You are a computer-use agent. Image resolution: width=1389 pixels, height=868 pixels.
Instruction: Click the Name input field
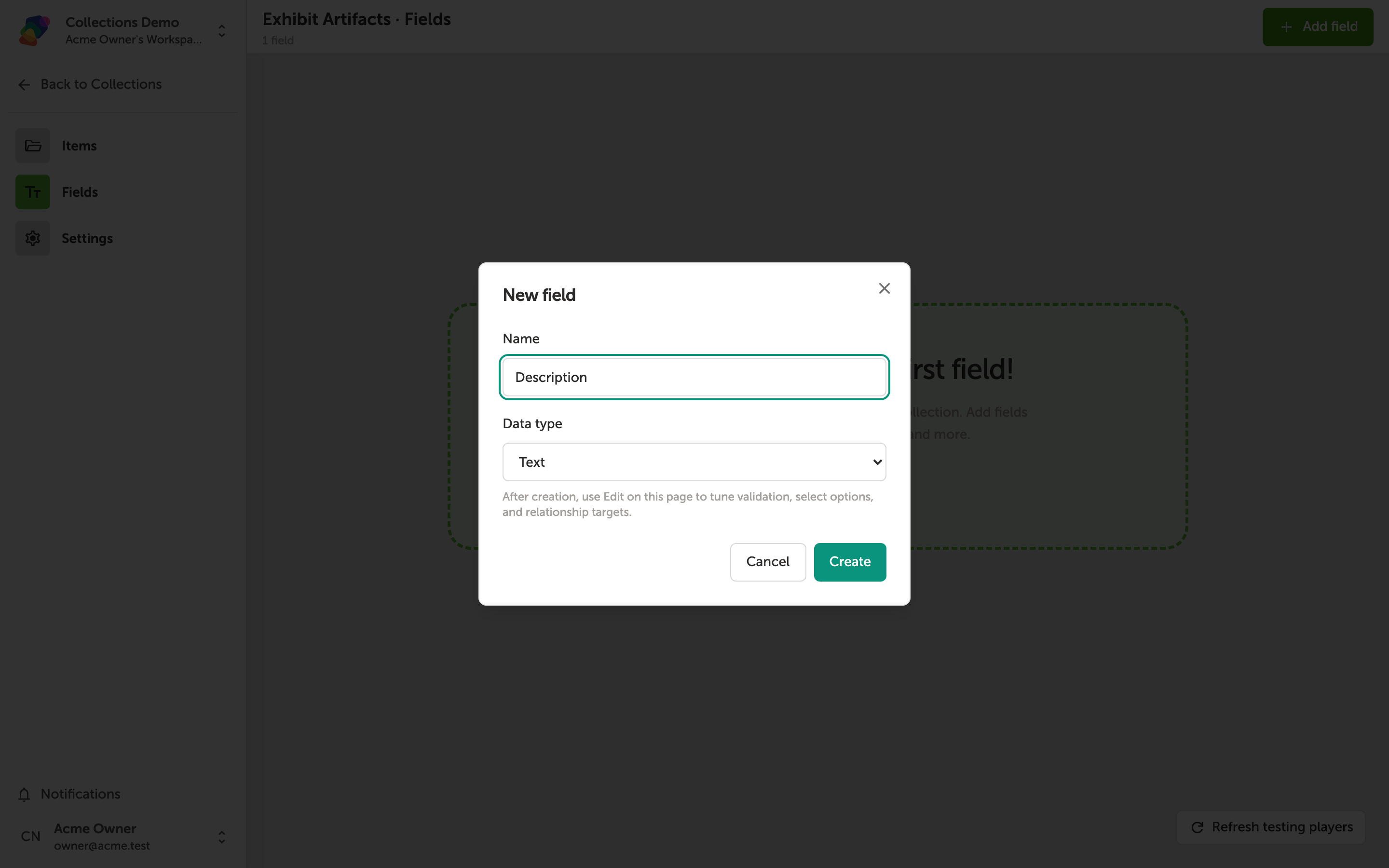[694, 377]
